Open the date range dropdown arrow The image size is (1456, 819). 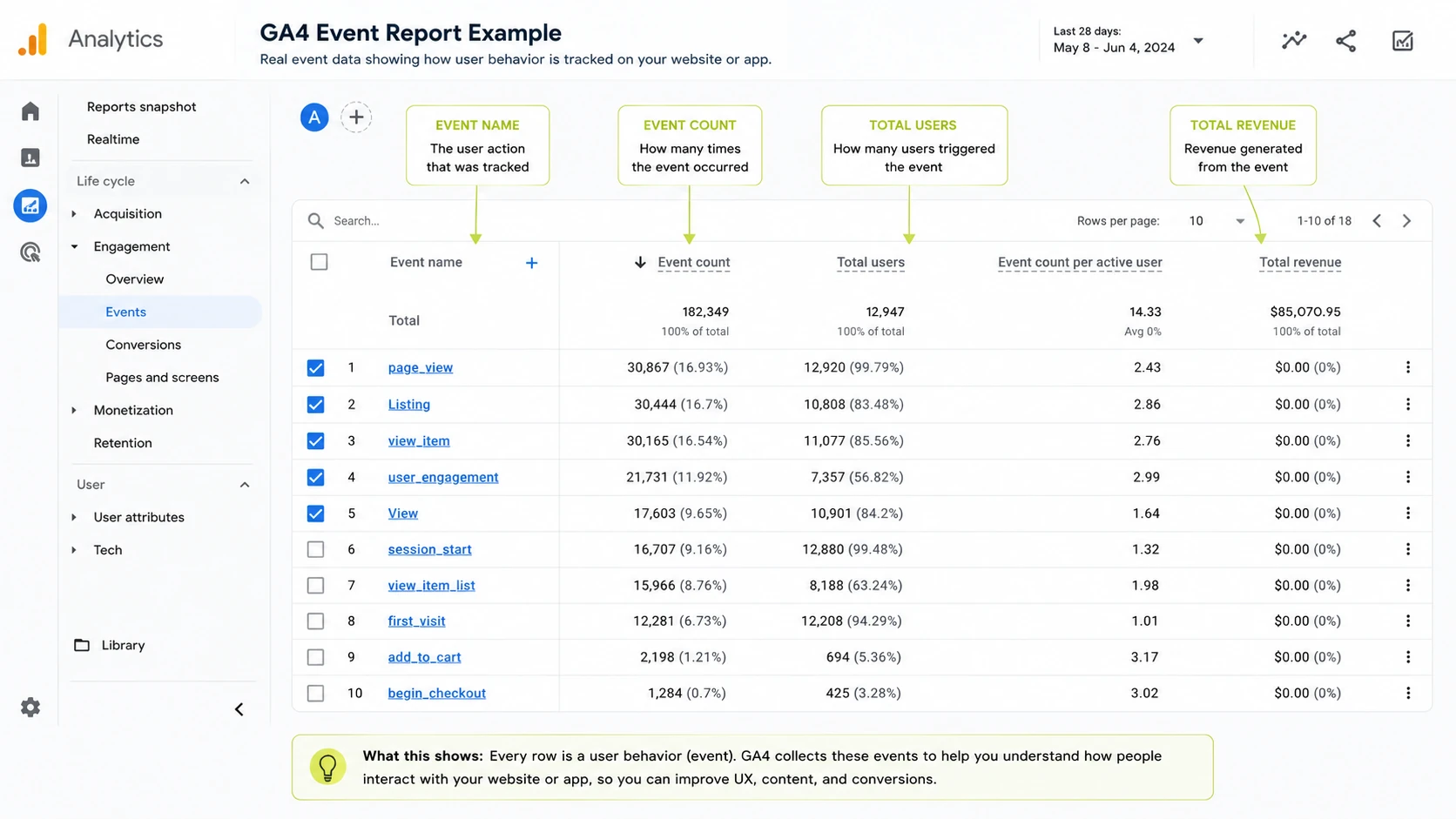click(1198, 41)
